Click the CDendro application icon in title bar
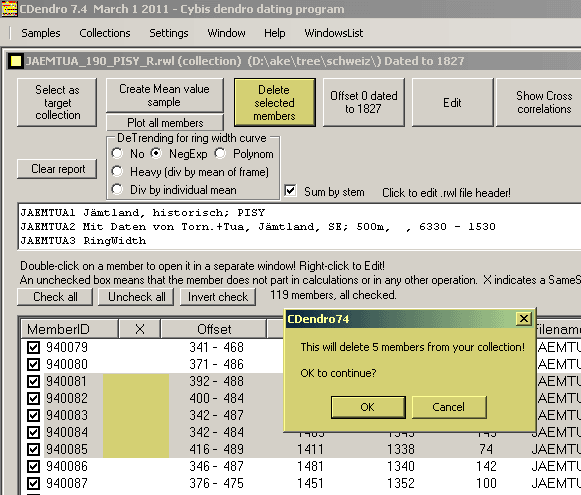 tap(9, 9)
